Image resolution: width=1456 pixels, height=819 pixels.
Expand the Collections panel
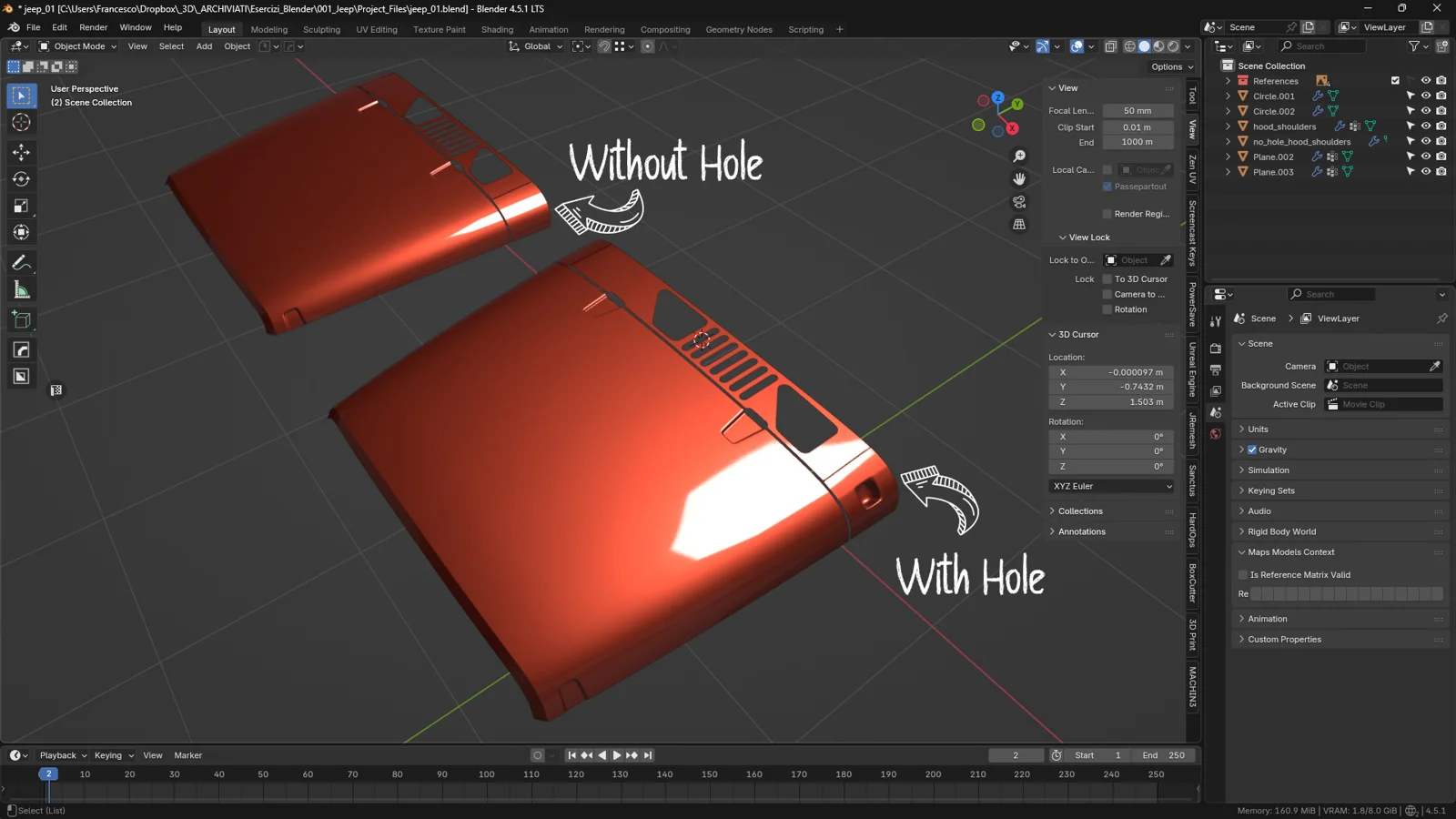pos(1080,511)
